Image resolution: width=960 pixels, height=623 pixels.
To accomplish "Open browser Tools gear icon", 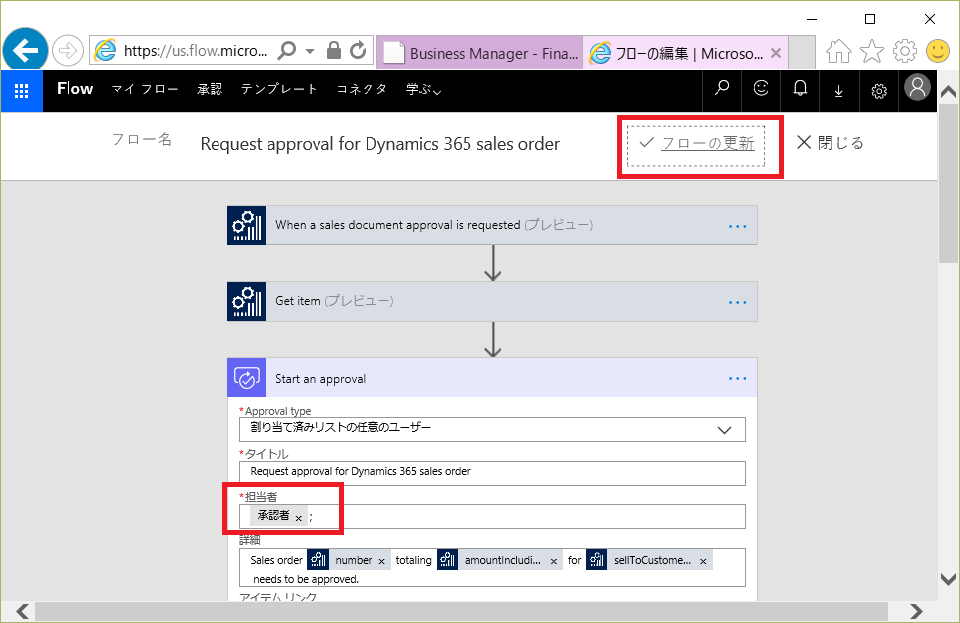I will pos(905,51).
